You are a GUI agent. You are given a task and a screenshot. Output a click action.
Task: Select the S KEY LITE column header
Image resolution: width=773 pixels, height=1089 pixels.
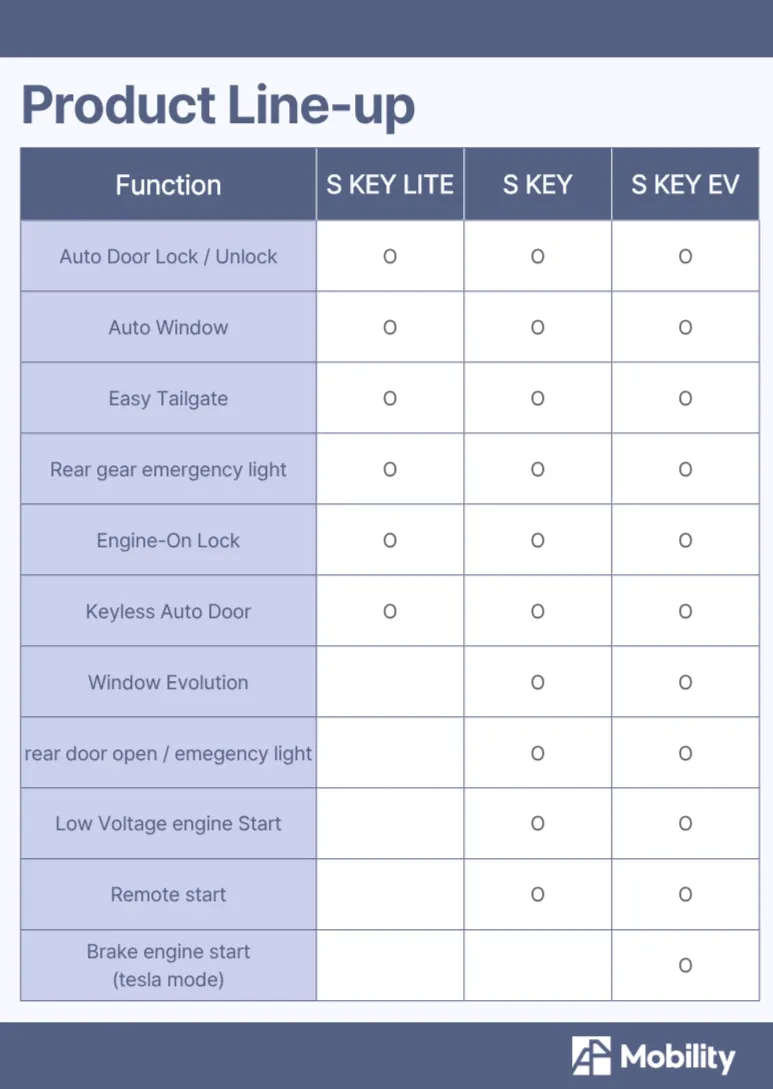[390, 185]
